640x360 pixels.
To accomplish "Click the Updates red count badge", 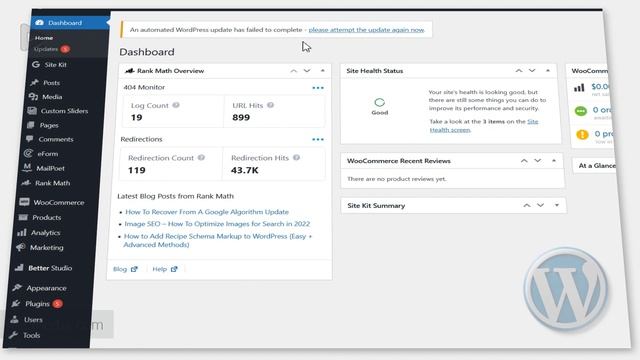I will [x=65, y=49].
